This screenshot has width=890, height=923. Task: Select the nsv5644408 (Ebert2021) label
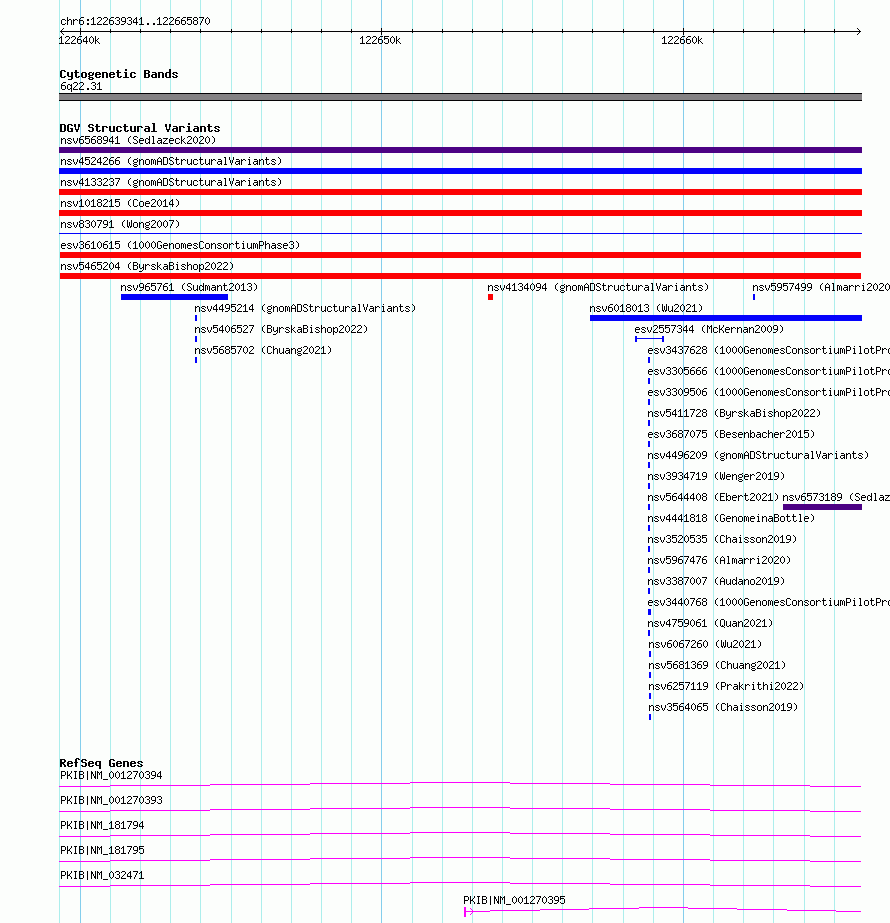click(713, 497)
